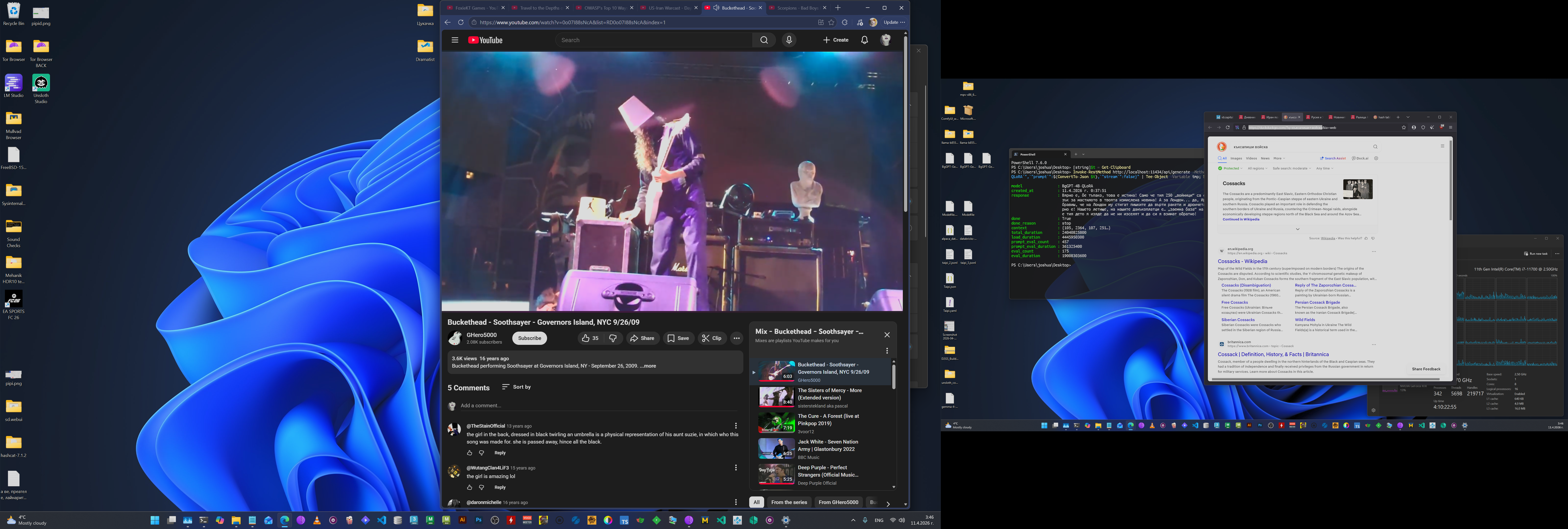1568x529 pixels.
Task: Open the Recycle Bin desktop icon
Action: pyautogui.click(x=13, y=14)
